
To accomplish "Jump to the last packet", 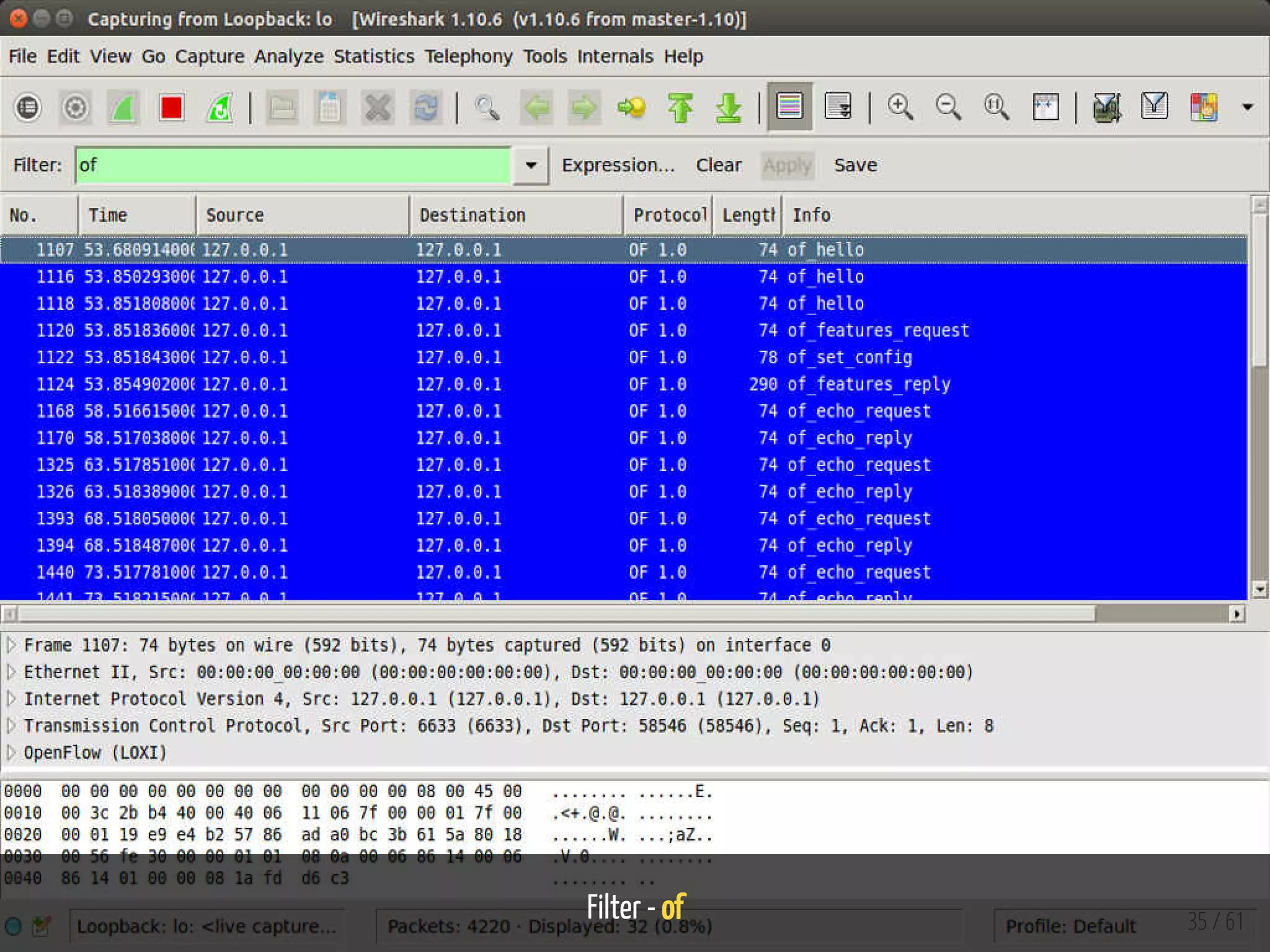I will [728, 107].
